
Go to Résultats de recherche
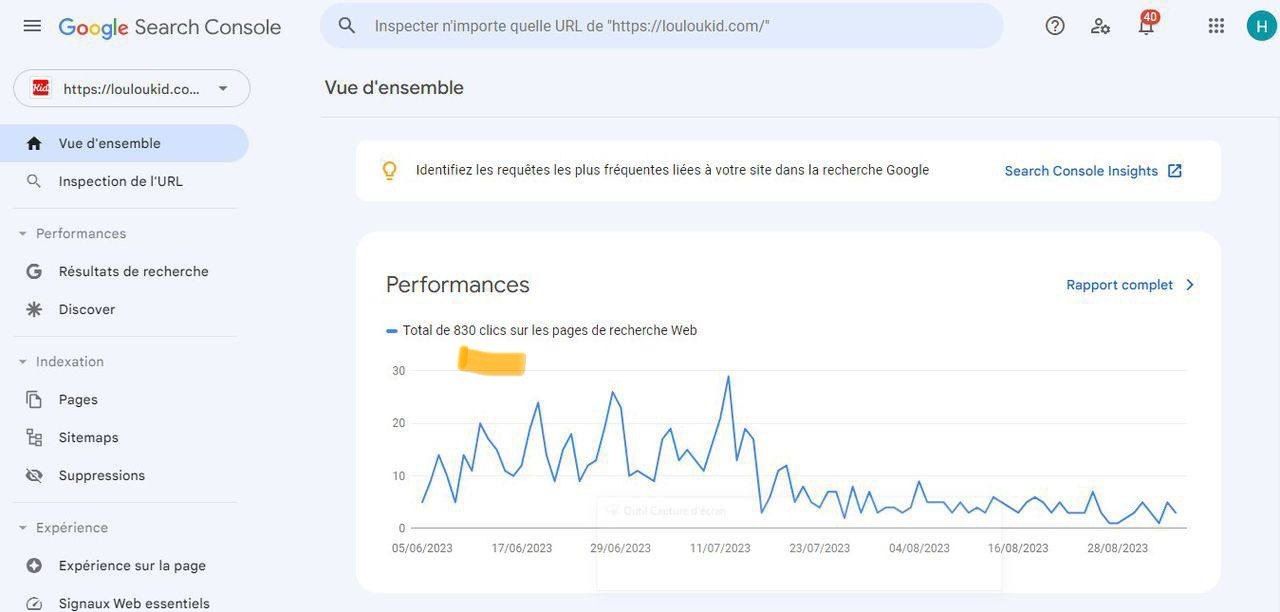(x=133, y=272)
